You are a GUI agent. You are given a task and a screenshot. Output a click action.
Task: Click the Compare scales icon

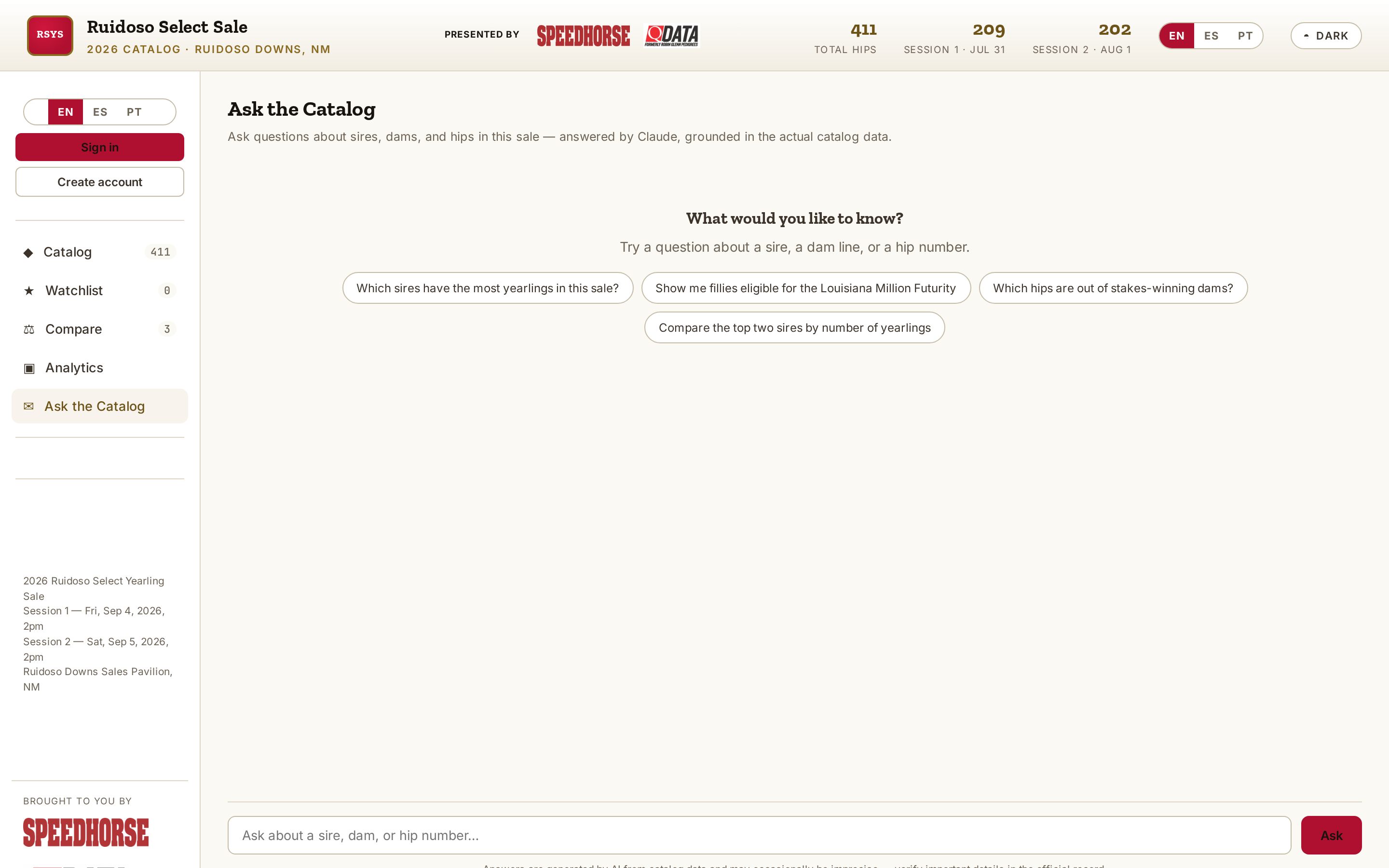coord(29,329)
